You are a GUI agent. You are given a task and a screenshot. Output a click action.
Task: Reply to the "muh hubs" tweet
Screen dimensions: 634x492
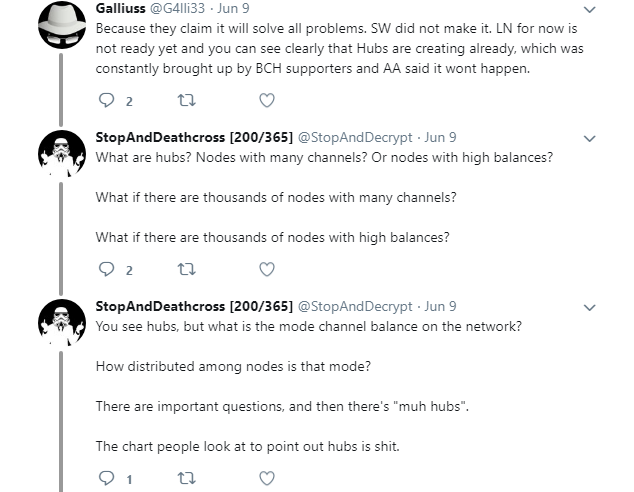point(109,479)
